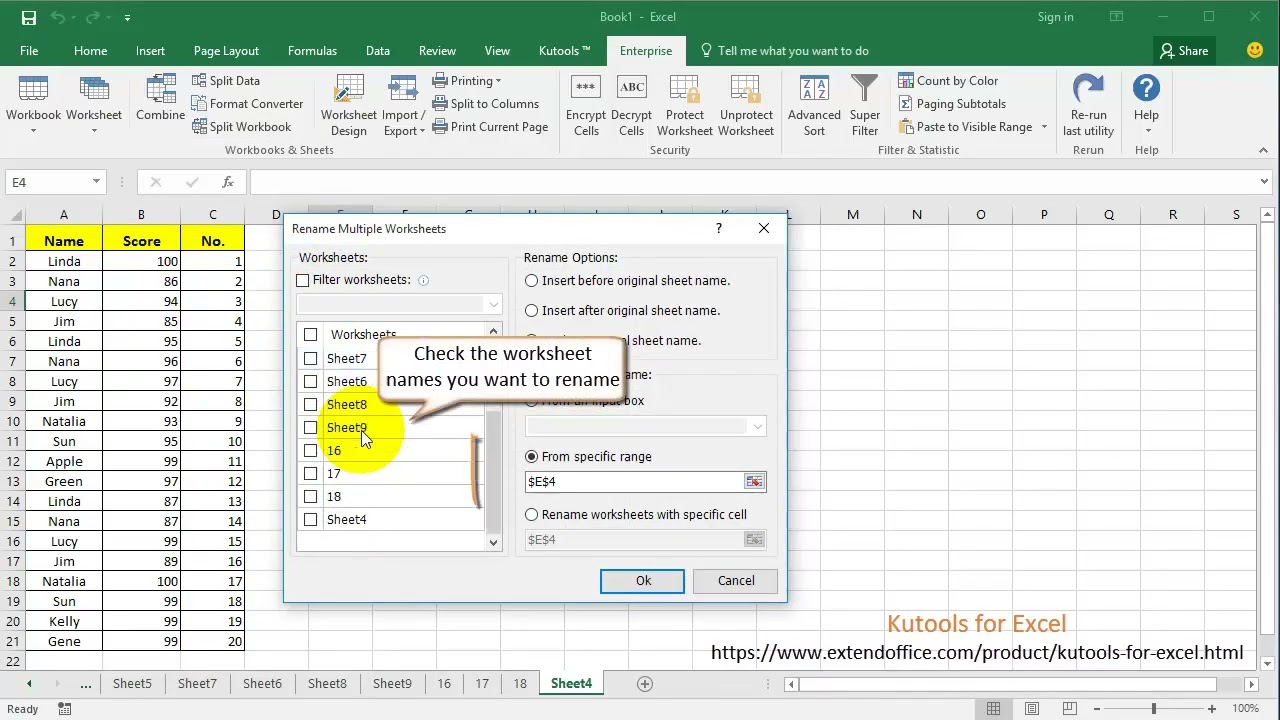Click Print Current Page
This screenshot has width=1280, height=720.
click(490, 127)
